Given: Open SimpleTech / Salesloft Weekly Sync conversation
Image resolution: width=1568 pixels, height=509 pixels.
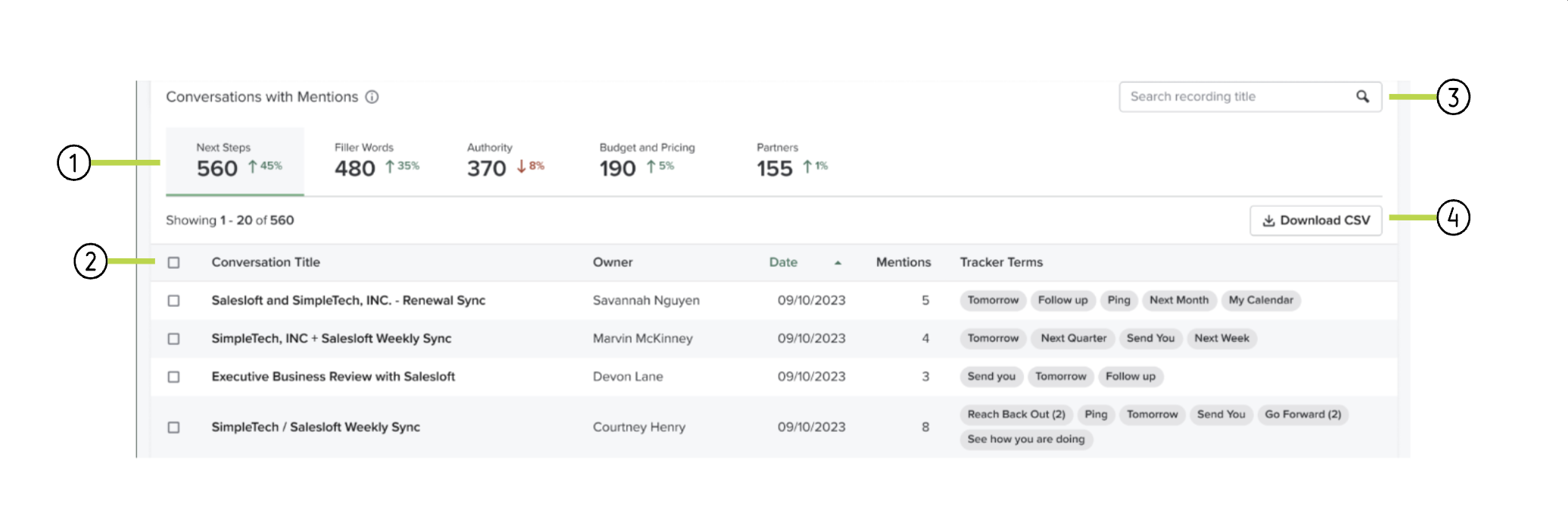Looking at the screenshot, I should [316, 427].
